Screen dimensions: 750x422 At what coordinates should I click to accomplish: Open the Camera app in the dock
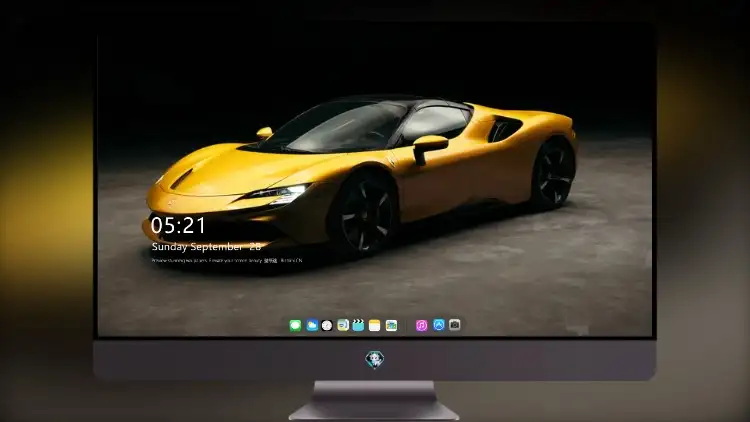coord(455,325)
